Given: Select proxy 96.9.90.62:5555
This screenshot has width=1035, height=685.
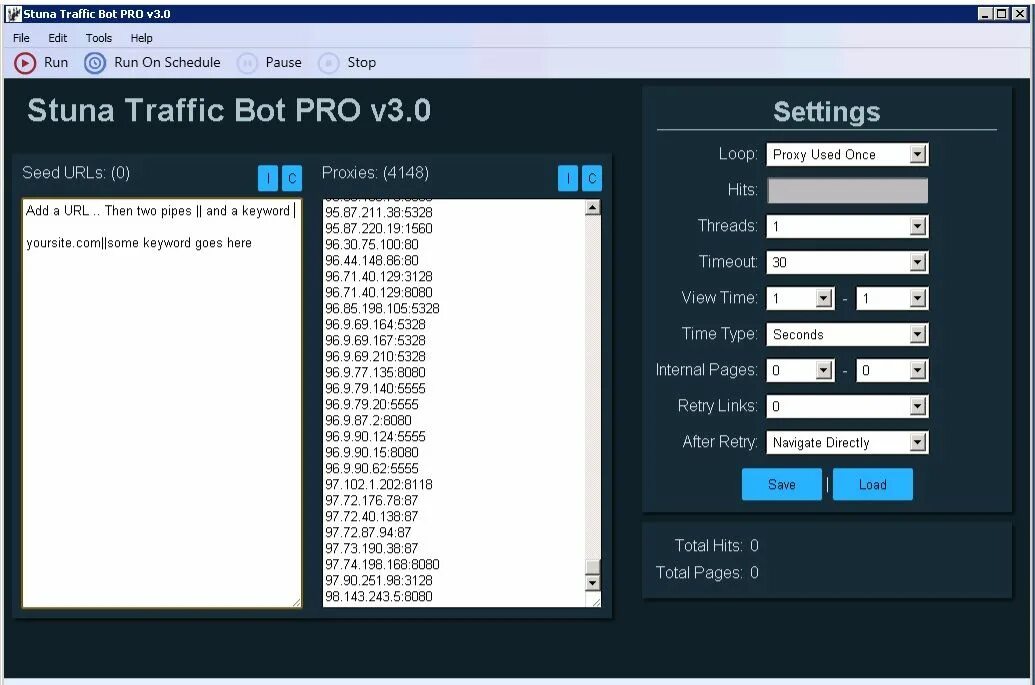Looking at the screenshot, I should tap(372, 469).
